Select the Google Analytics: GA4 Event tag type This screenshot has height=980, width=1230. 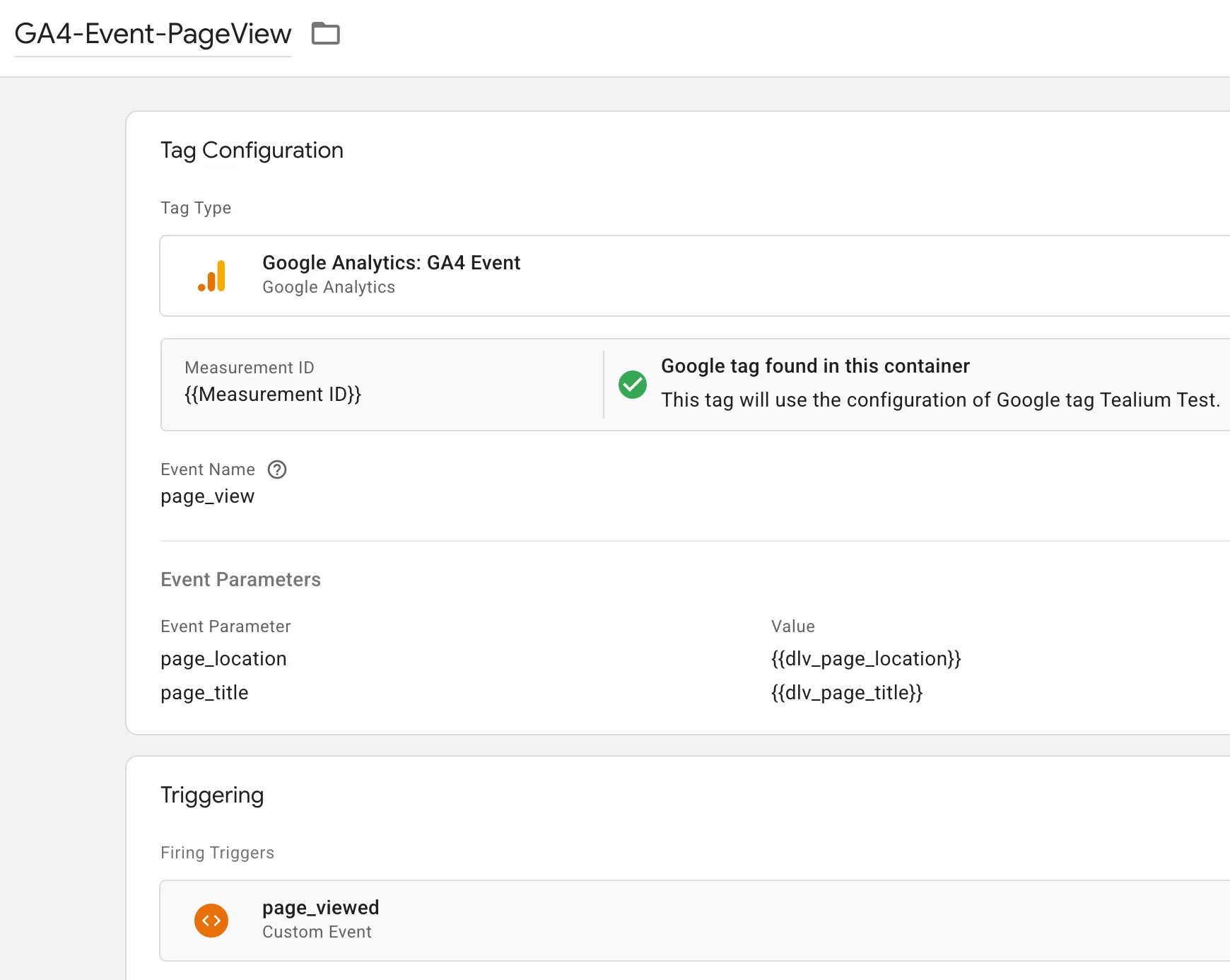coord(695,276)
